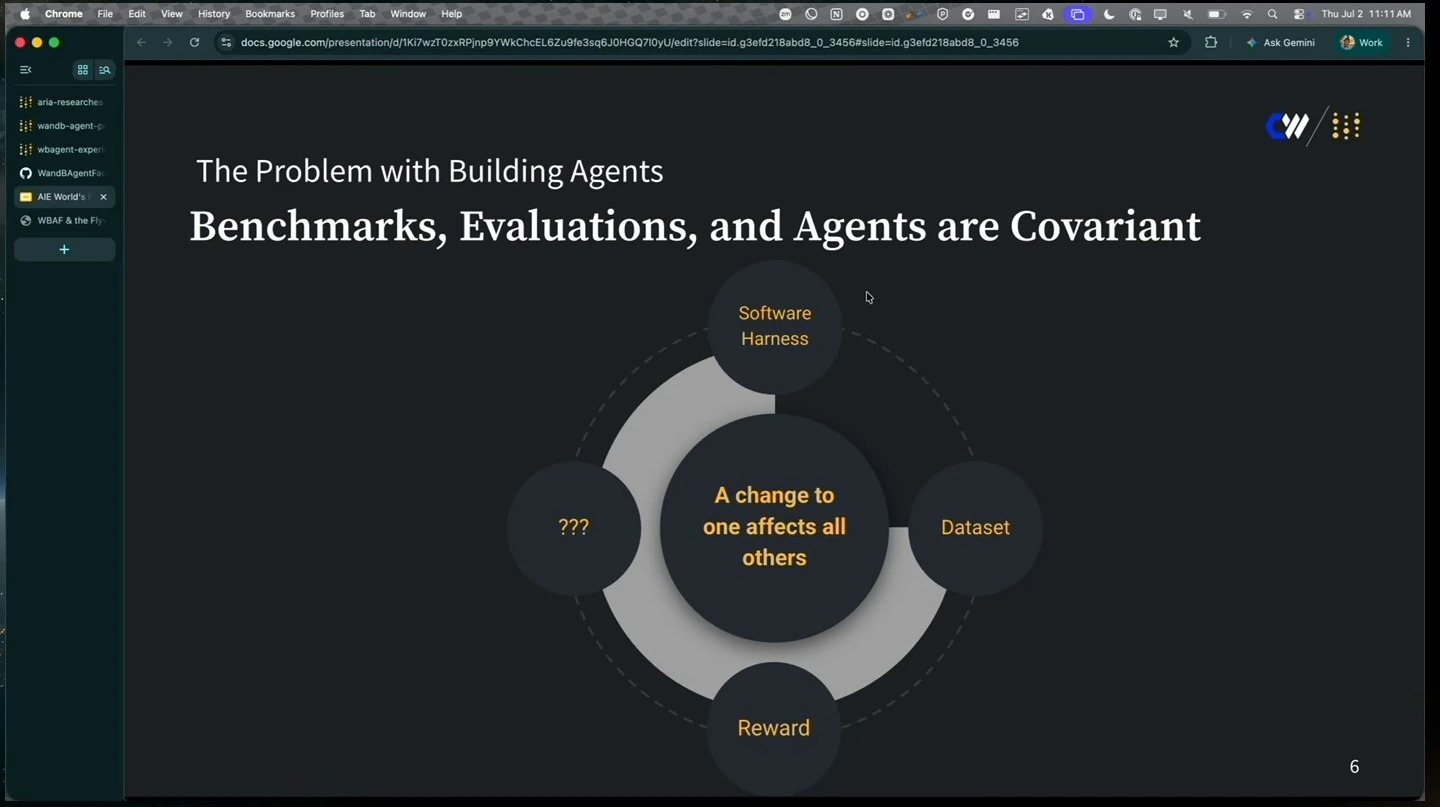This screenshot has width=1440, height=807.
Task: Click the address bar URL
Action: (x=629, y=42)
